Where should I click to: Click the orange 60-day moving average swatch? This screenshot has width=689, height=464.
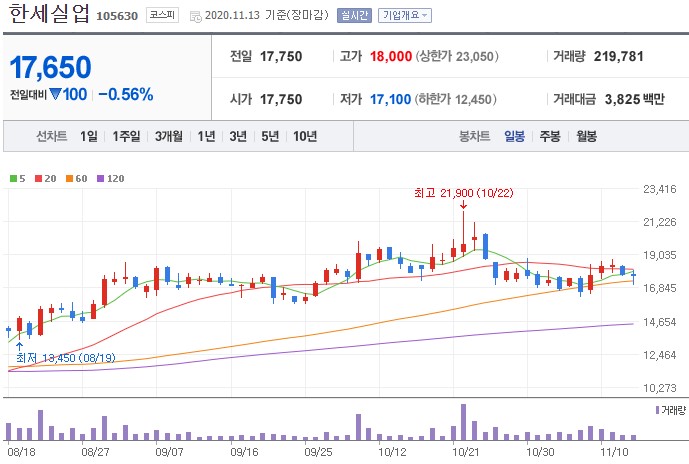[69, 178]
